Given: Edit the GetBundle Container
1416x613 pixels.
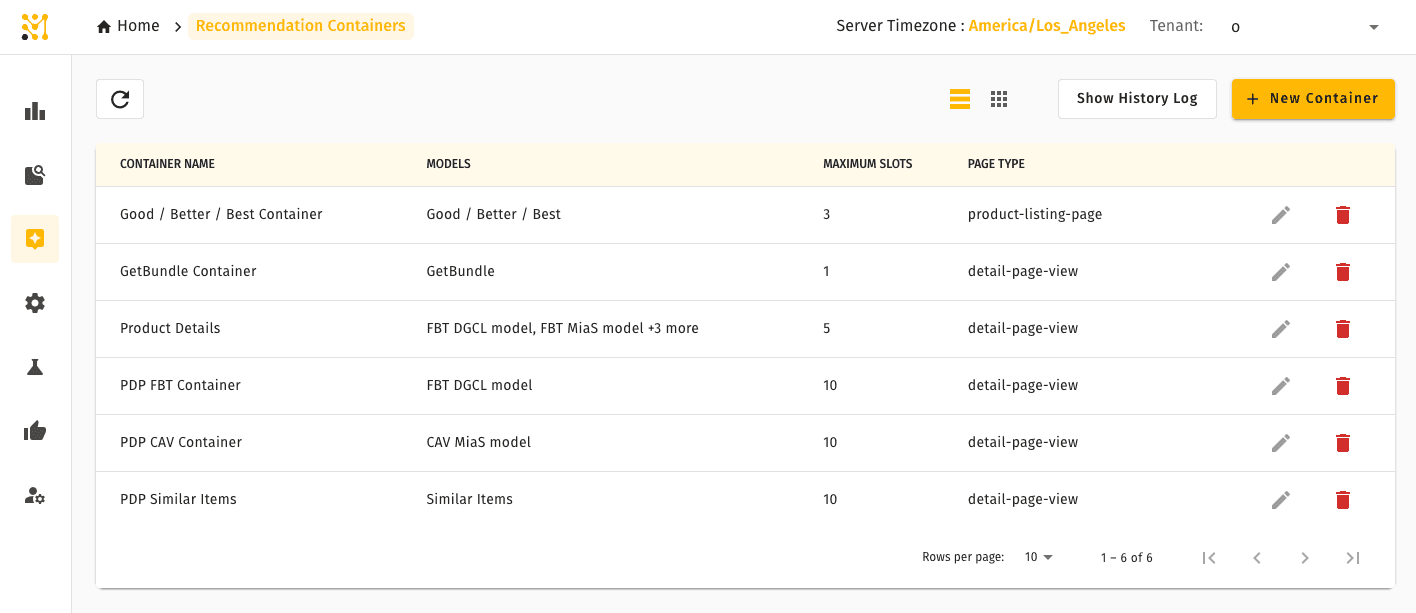Looking at the screenshot, I should (1281, 272).
